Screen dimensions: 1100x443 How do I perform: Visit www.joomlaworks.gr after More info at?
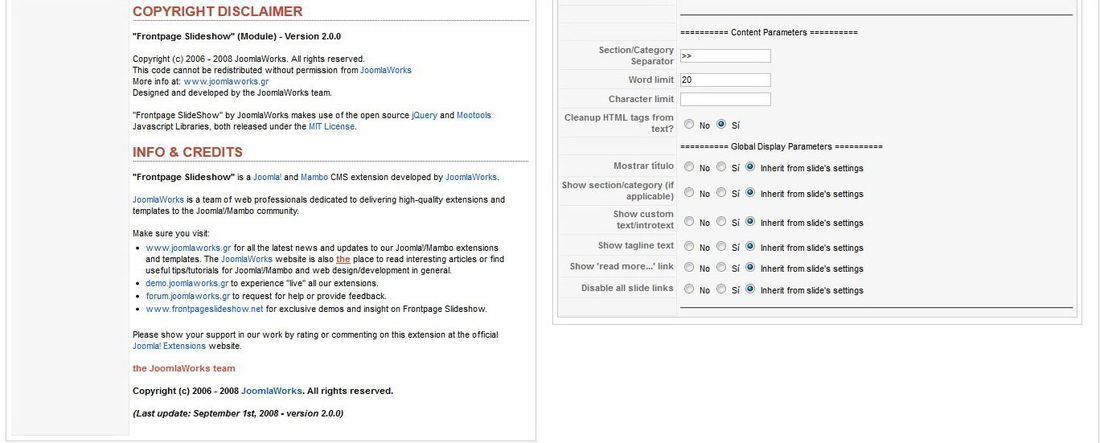tap(226, 81)
